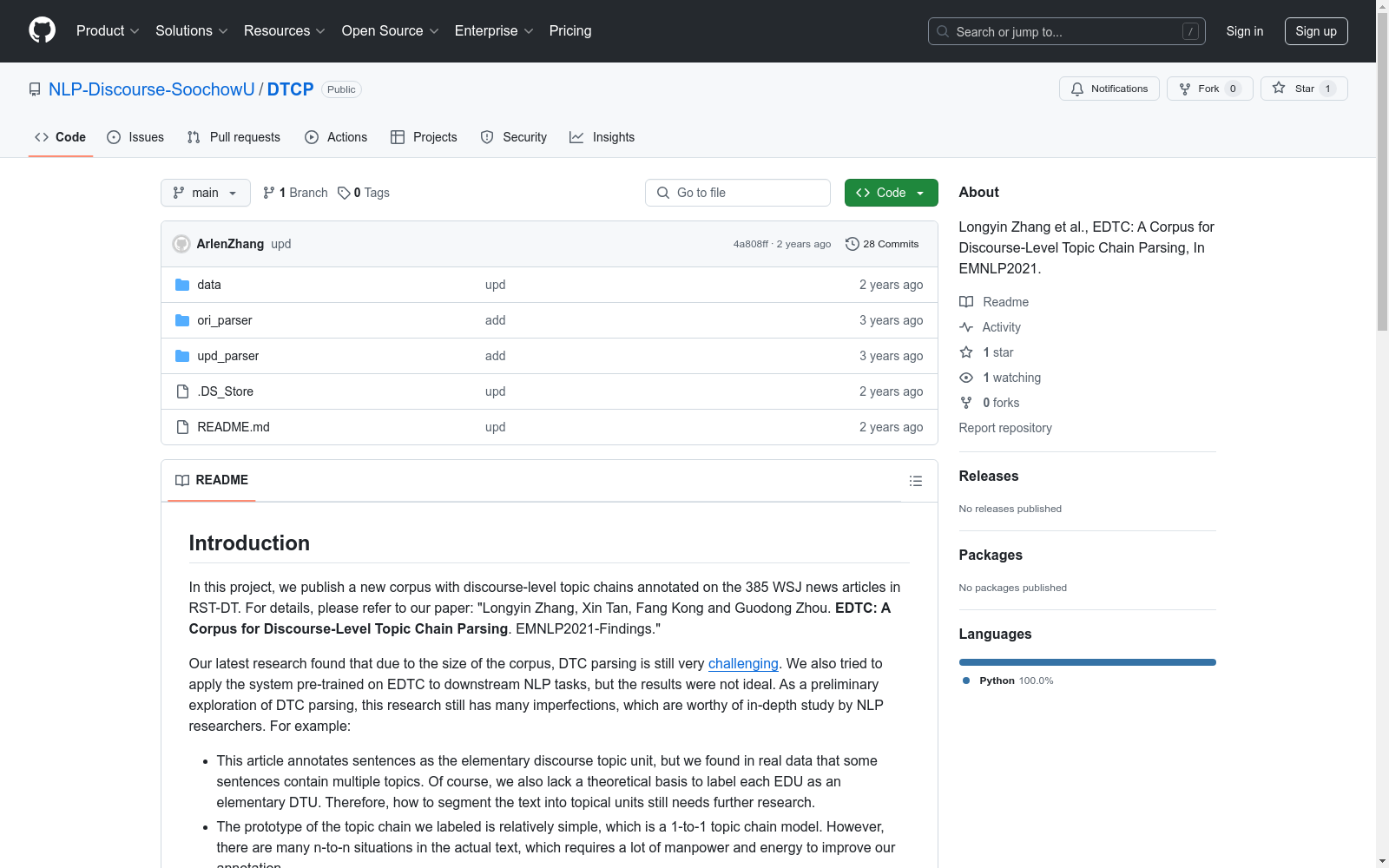
Task: Switch to the Pull requests tab
Action: [234, 137]
